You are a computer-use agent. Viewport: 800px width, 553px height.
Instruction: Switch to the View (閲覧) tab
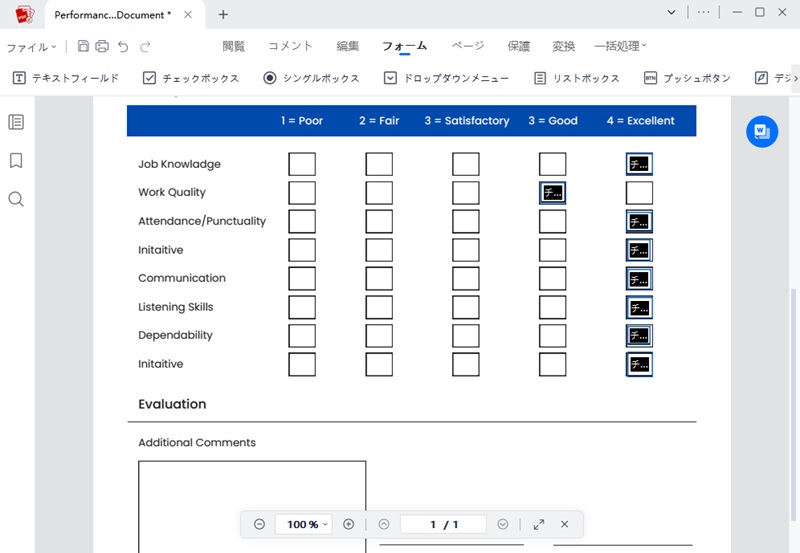click(x=234, y=46)
